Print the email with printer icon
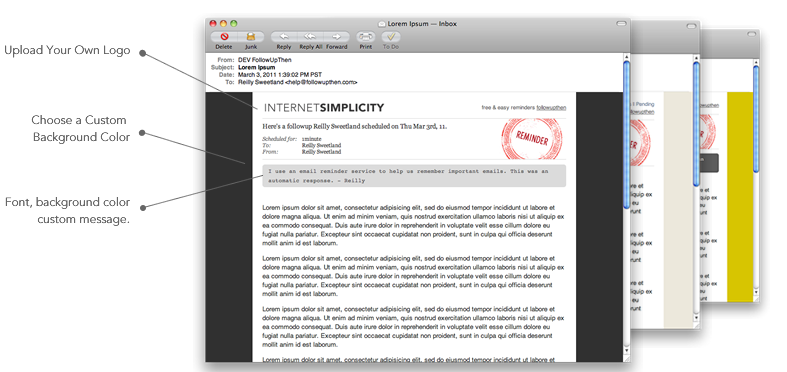This screenshot has width=787, height=372. coord(365,37)
